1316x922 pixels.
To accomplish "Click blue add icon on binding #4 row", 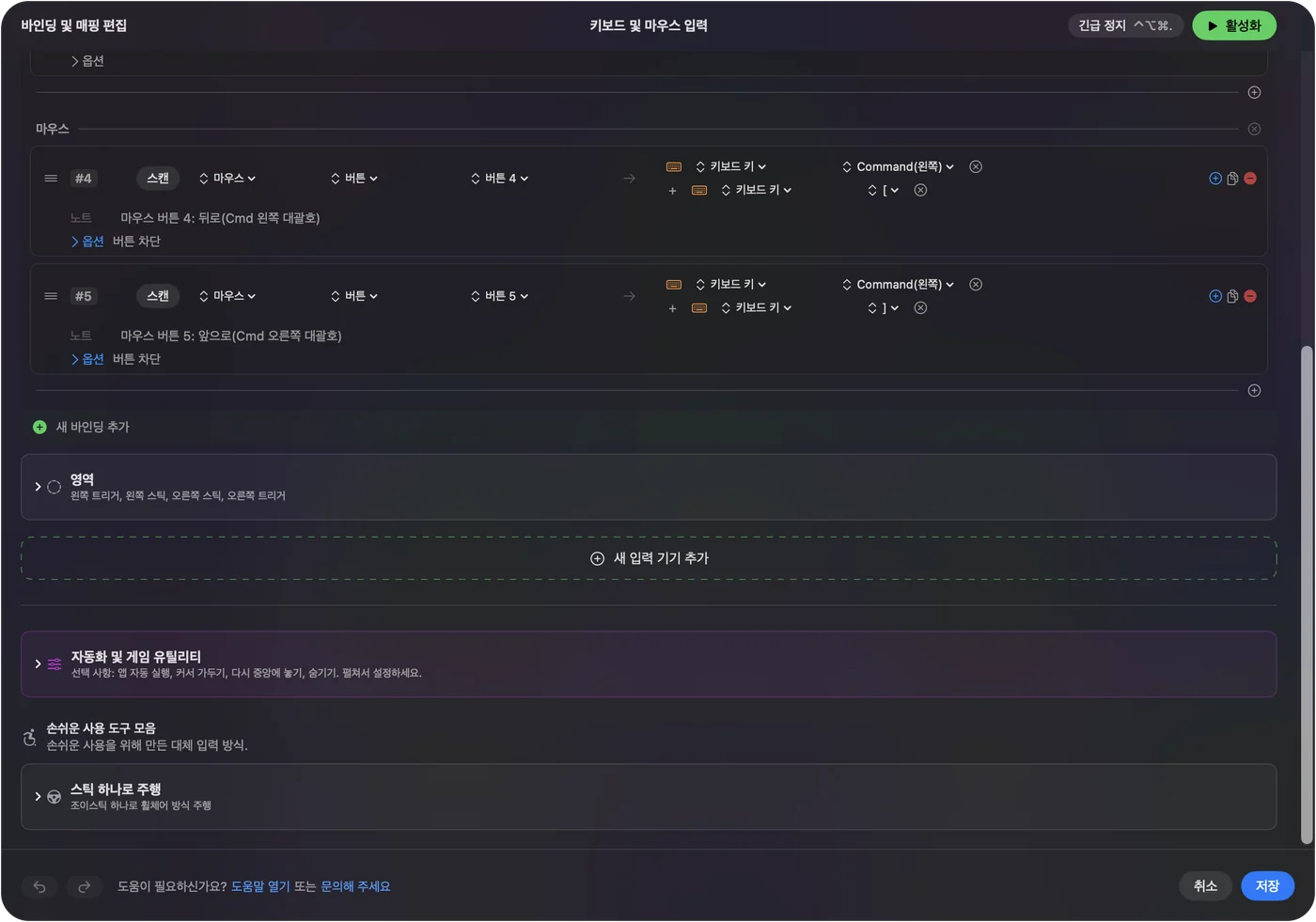I will coord(1215,179).
